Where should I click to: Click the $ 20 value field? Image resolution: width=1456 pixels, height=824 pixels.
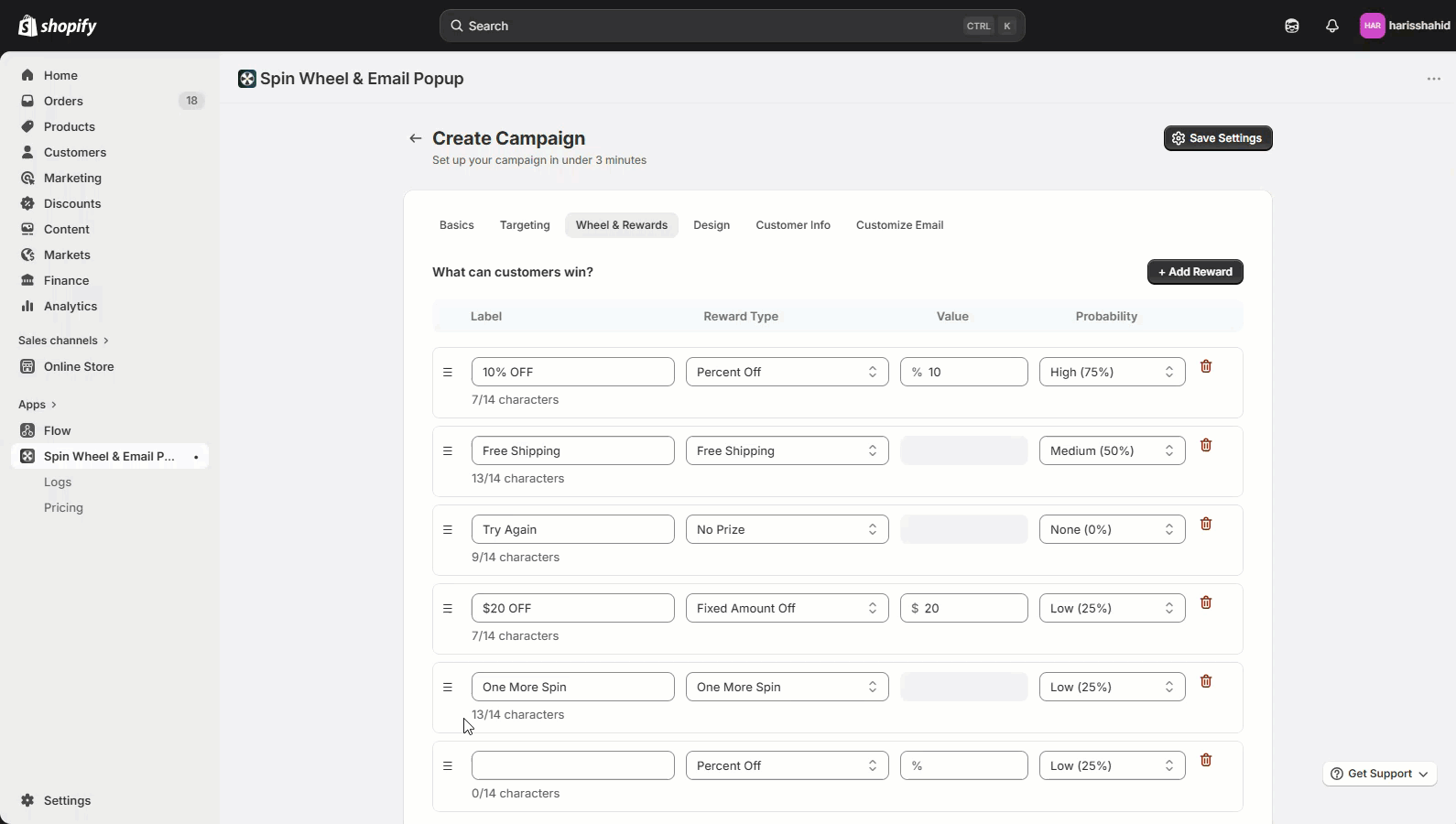click(x=964, y=608)
